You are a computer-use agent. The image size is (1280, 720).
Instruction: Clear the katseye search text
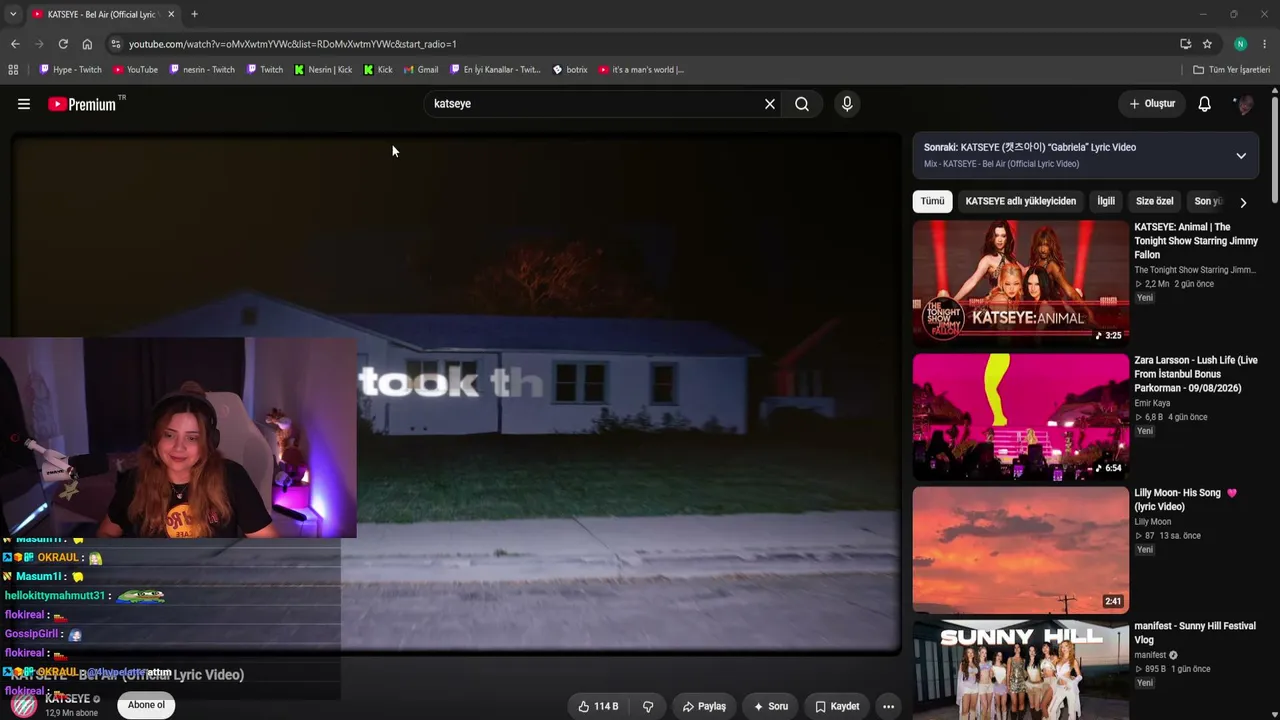[770, 104]
